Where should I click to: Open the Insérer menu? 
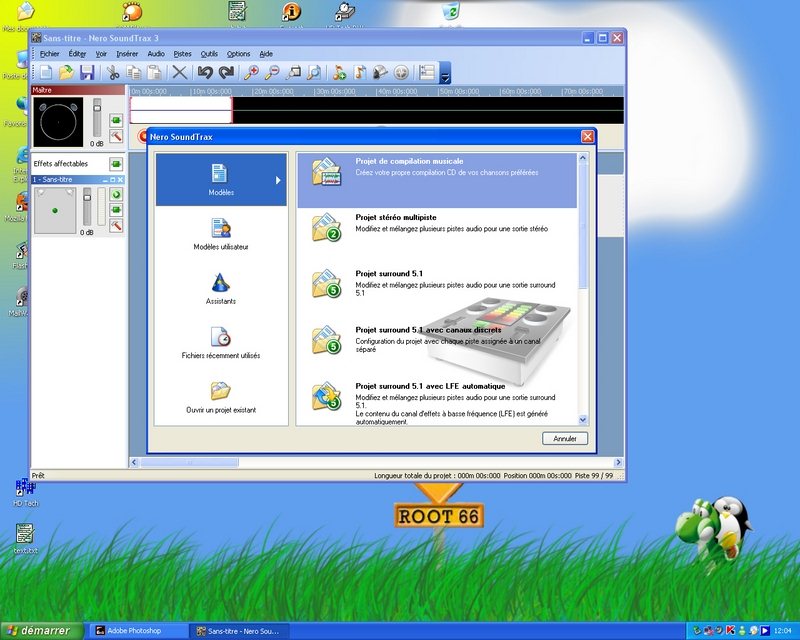coord(127,54)
